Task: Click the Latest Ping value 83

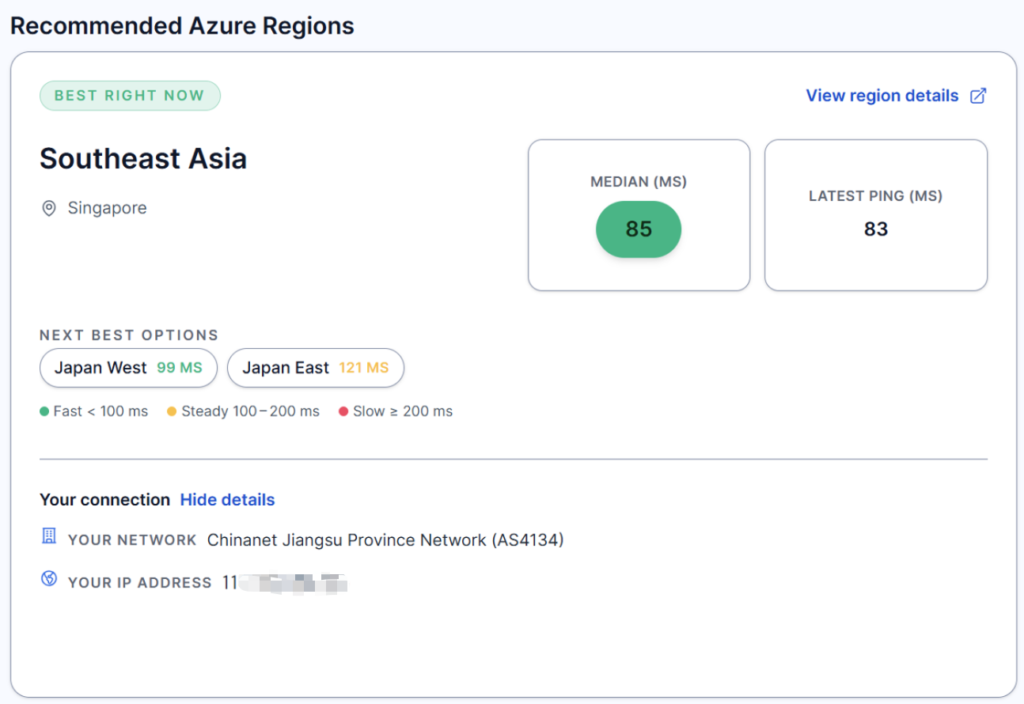Action: tap(876, 229)
